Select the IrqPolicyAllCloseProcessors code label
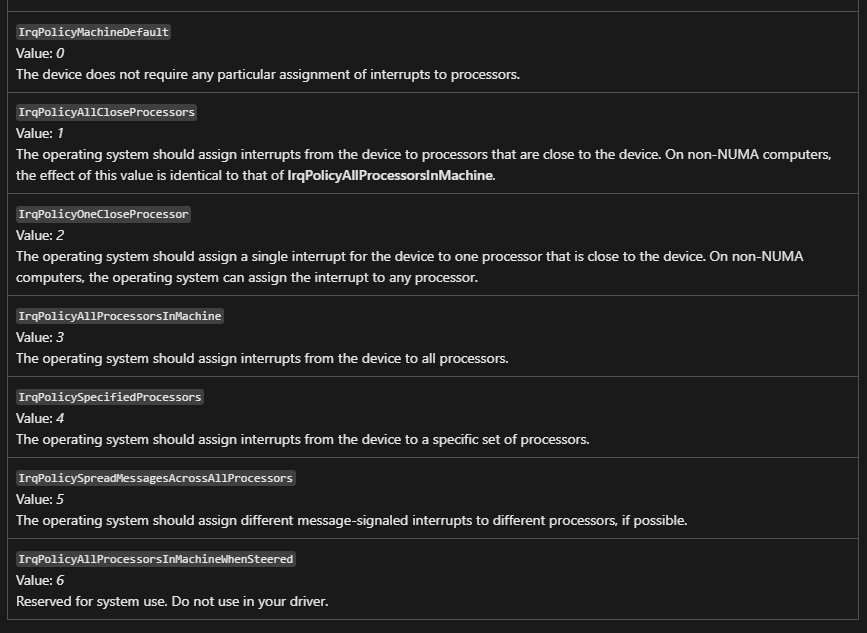 [x=106, y=112]
